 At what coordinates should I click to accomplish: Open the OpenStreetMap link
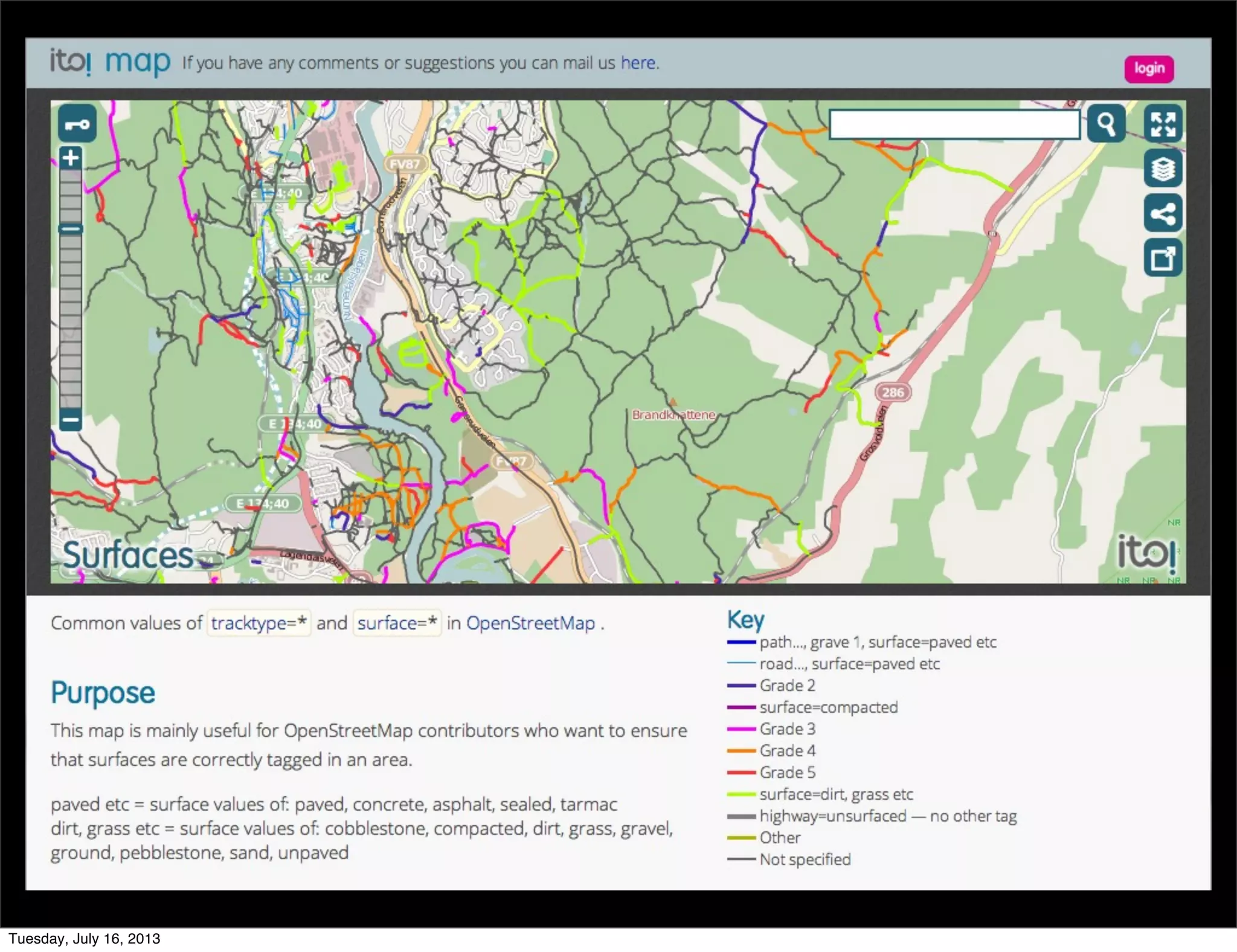tap(530, 623)
